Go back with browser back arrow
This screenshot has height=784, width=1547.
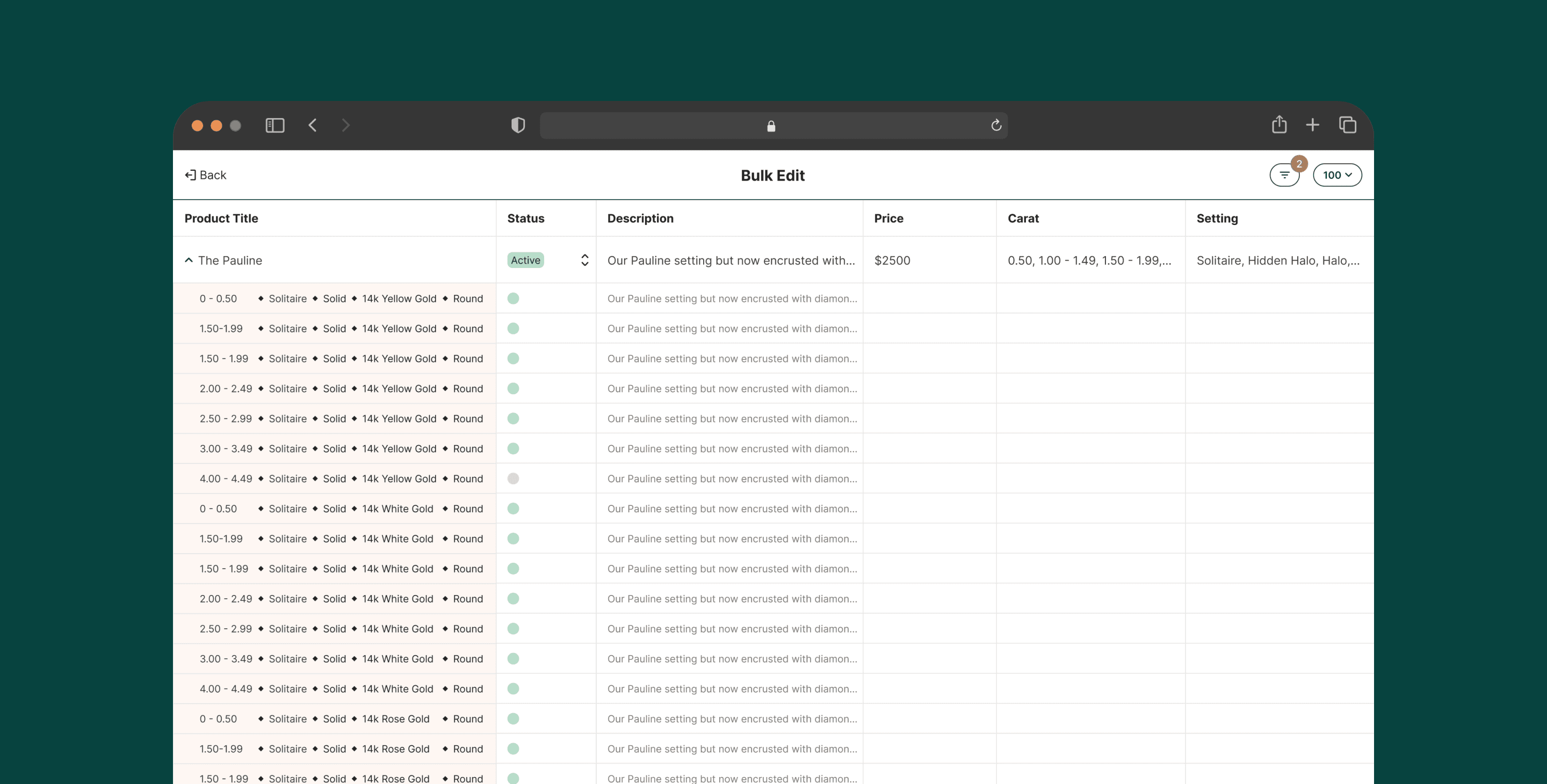pos(312,126)
